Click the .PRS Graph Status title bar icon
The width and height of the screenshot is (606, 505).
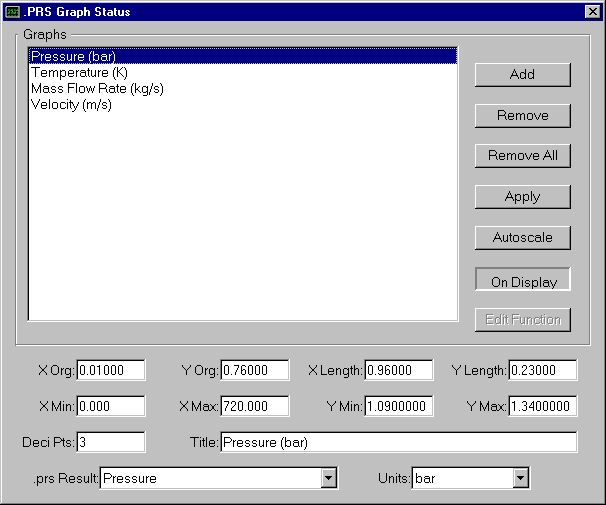coord(12,12)
